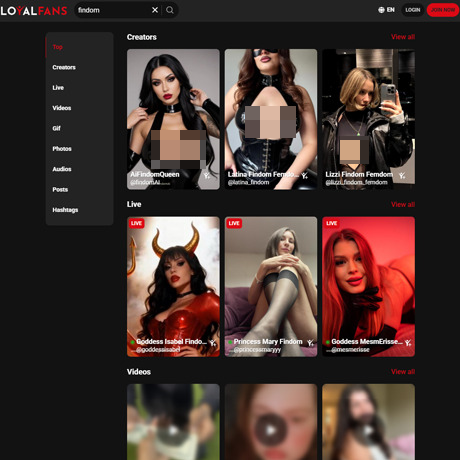Click the JOIN NOW button
Viewport: 460px width, 460px height.
tap(443, 10)
